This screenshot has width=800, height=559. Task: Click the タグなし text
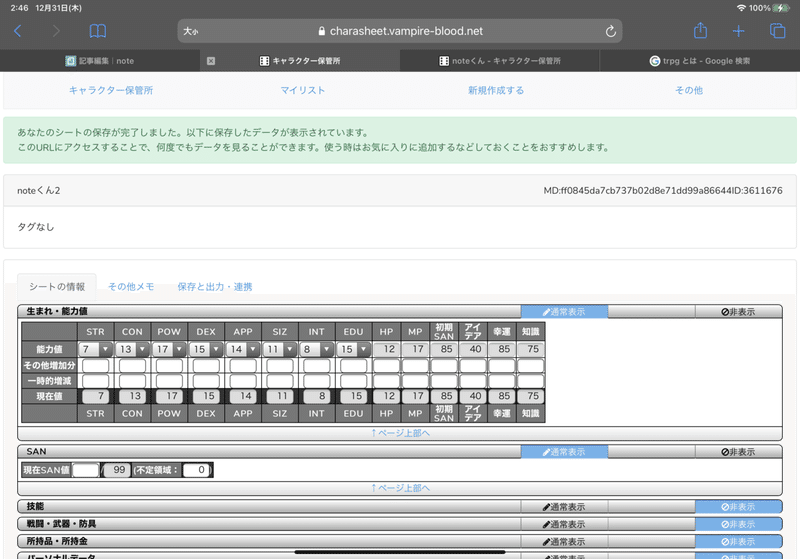[36, 227]
